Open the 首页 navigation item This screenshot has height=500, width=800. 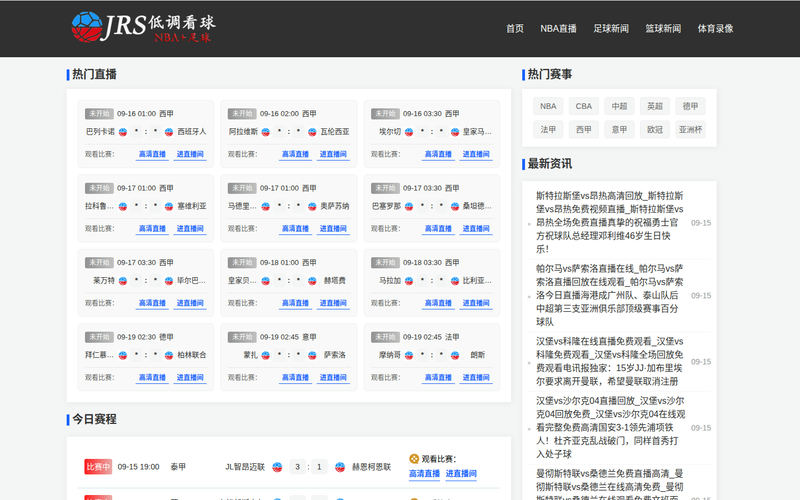[x=515, y=29]
